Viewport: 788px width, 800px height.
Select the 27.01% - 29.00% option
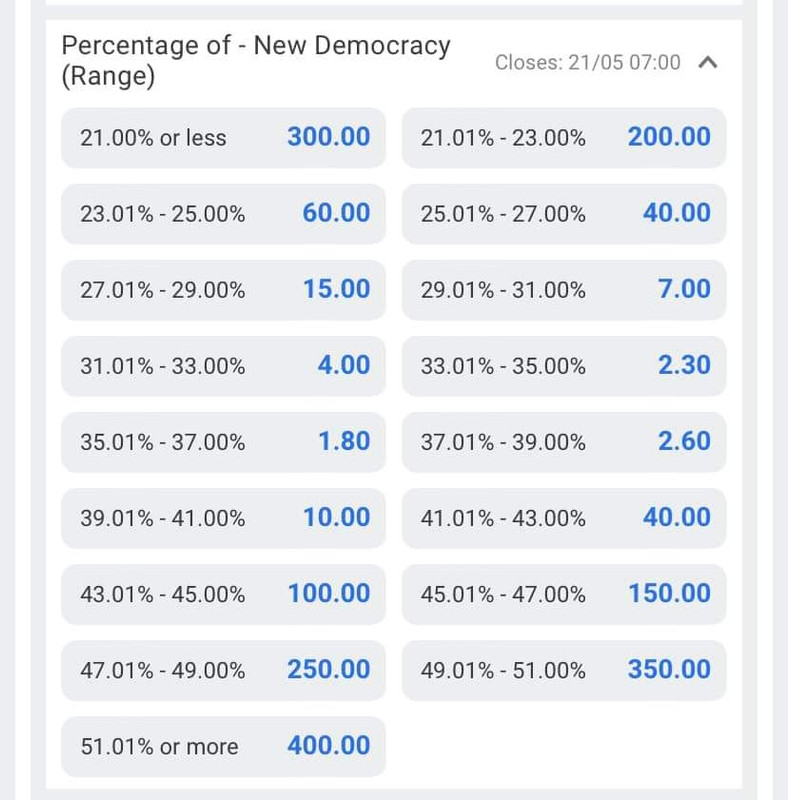[223, 290]
